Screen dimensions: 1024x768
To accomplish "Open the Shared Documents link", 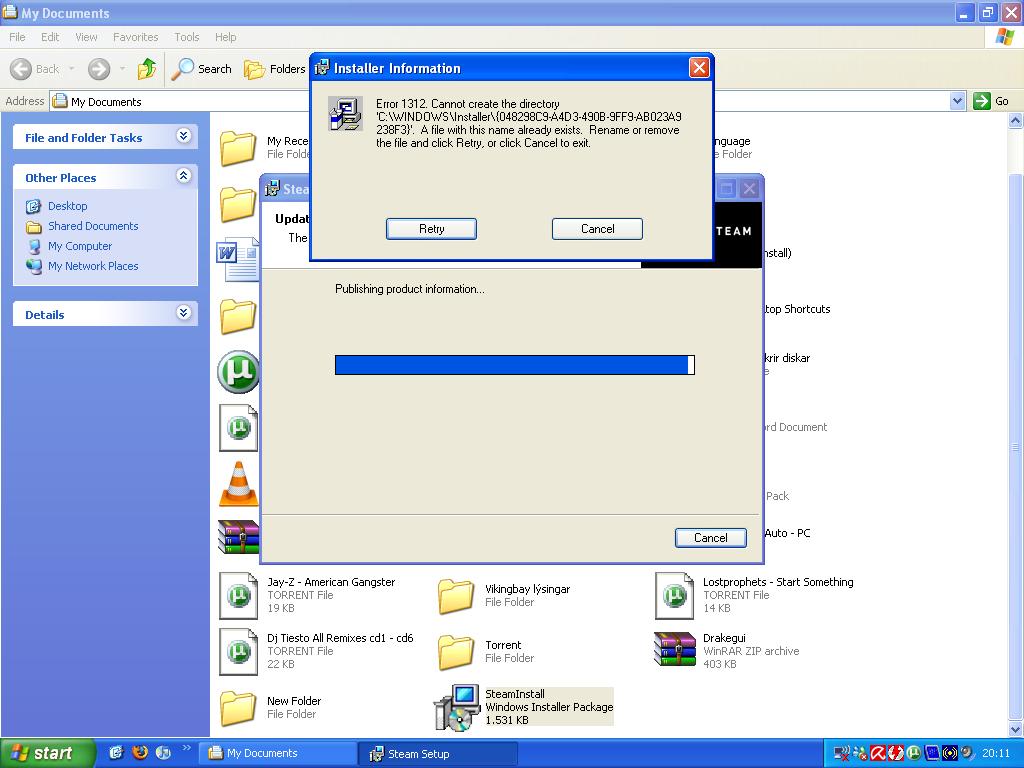I will (x=93, y=226).
